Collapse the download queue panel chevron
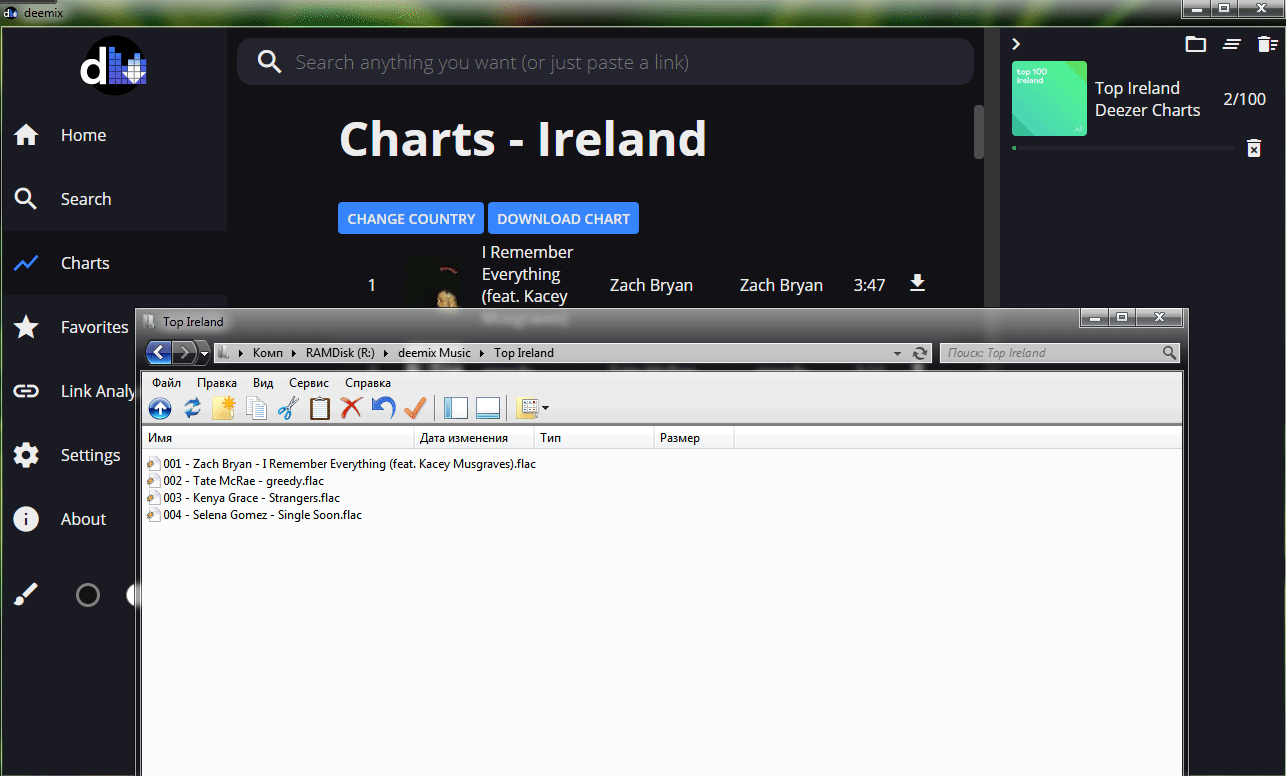Screen dimensions: 1286x776 (1015, 44)
